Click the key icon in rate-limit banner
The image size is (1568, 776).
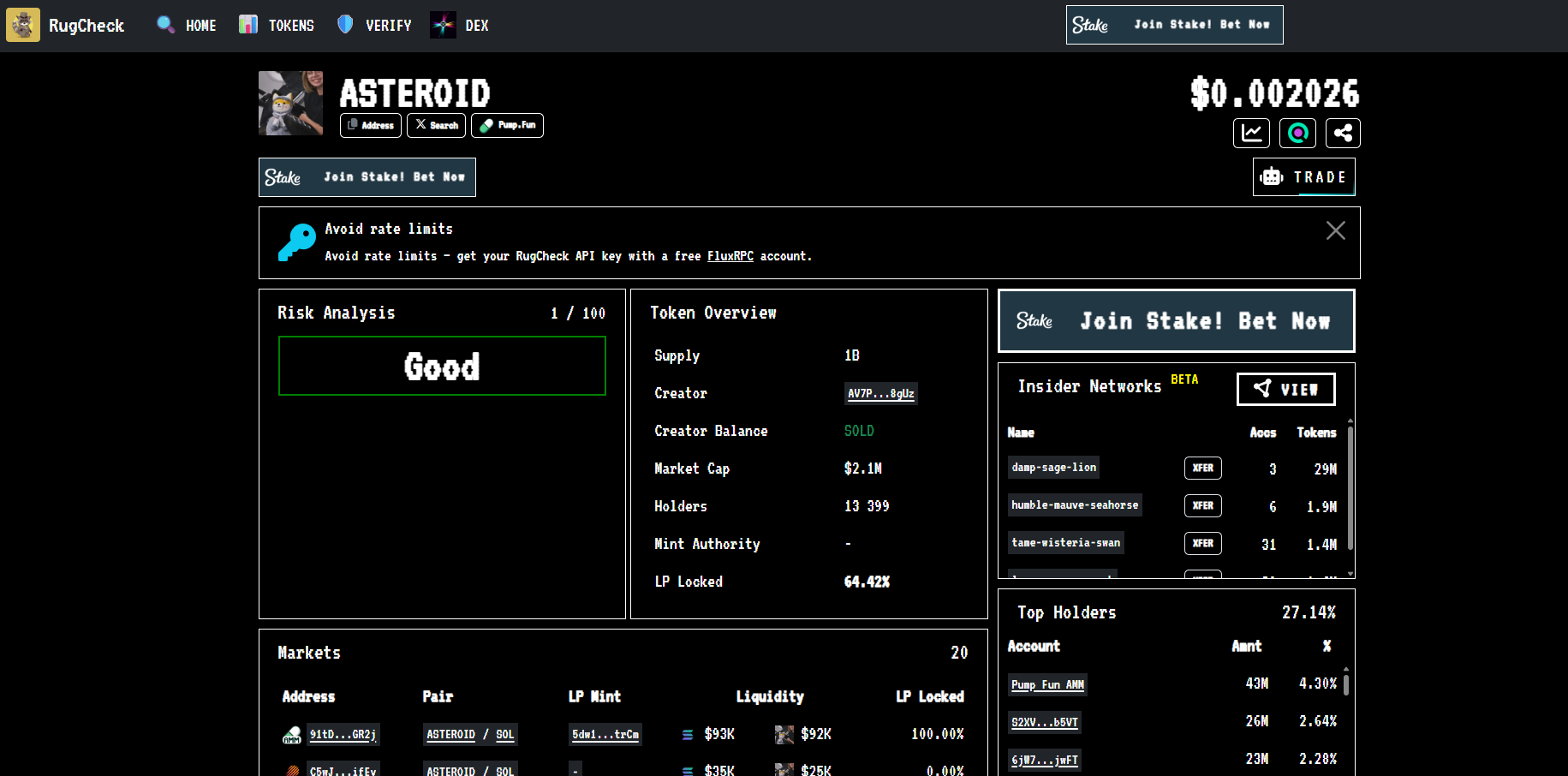[x=297, y=242]
